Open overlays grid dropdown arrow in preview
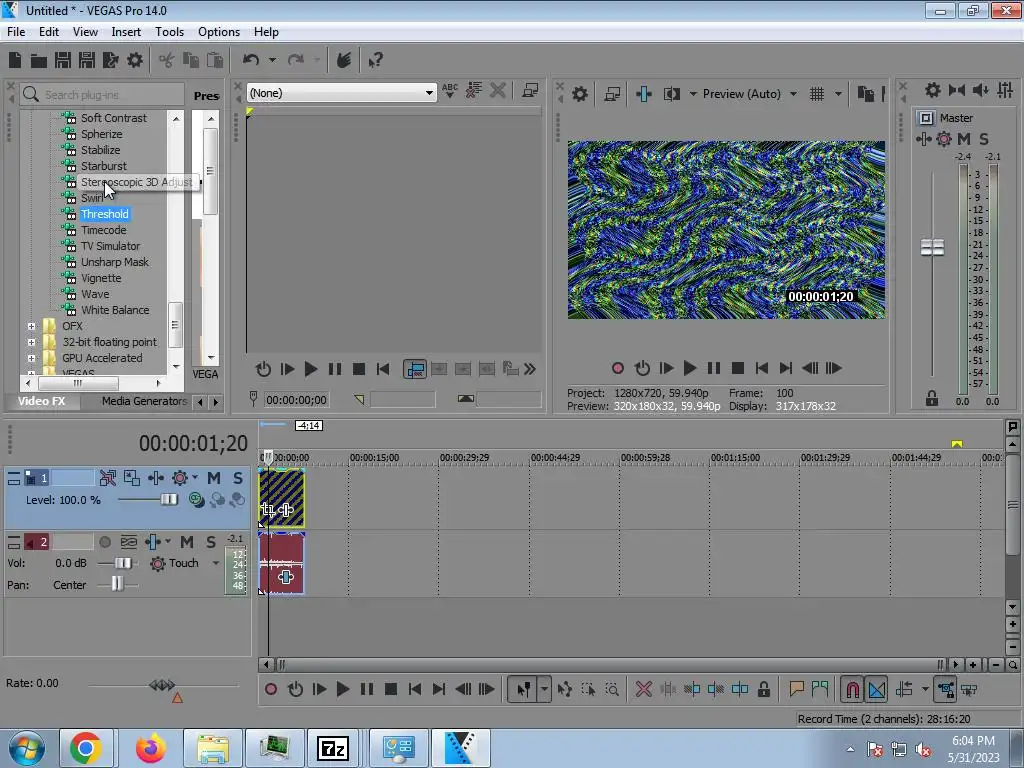This screenshot has height=768, width=1024. (838, 94)
